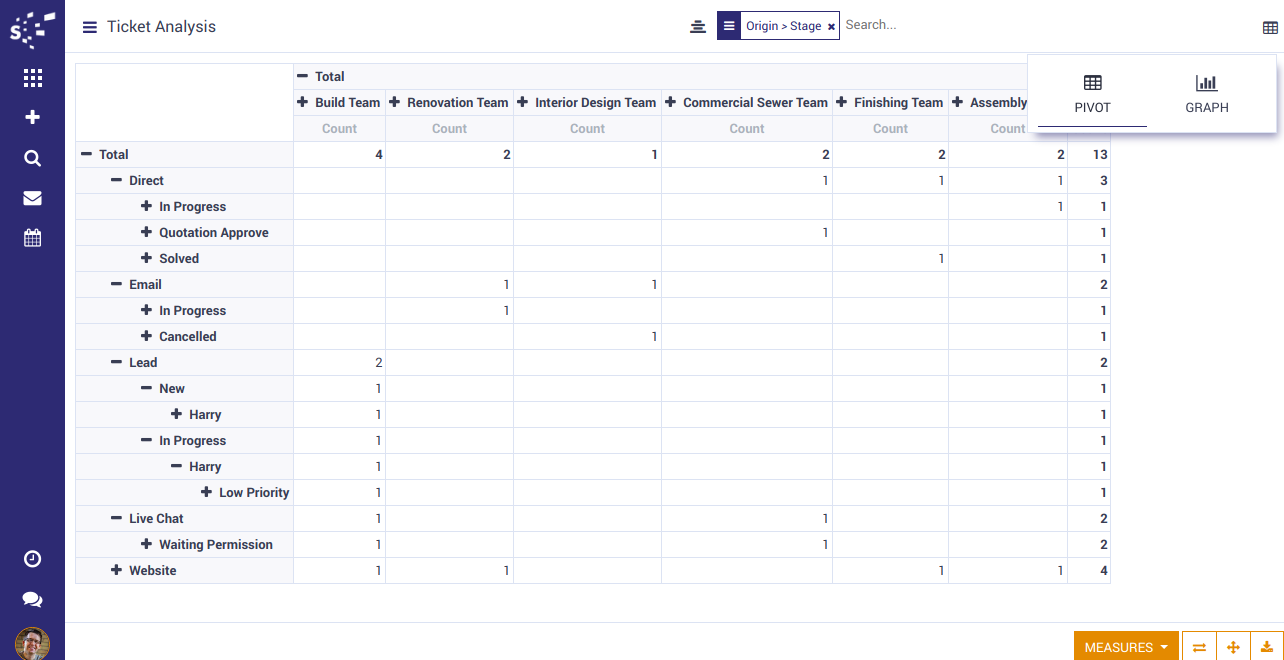This screenshot has height=660, width=1284.
Task: Click Total row Build Team cell showing 4
Action: coord(339,154)
